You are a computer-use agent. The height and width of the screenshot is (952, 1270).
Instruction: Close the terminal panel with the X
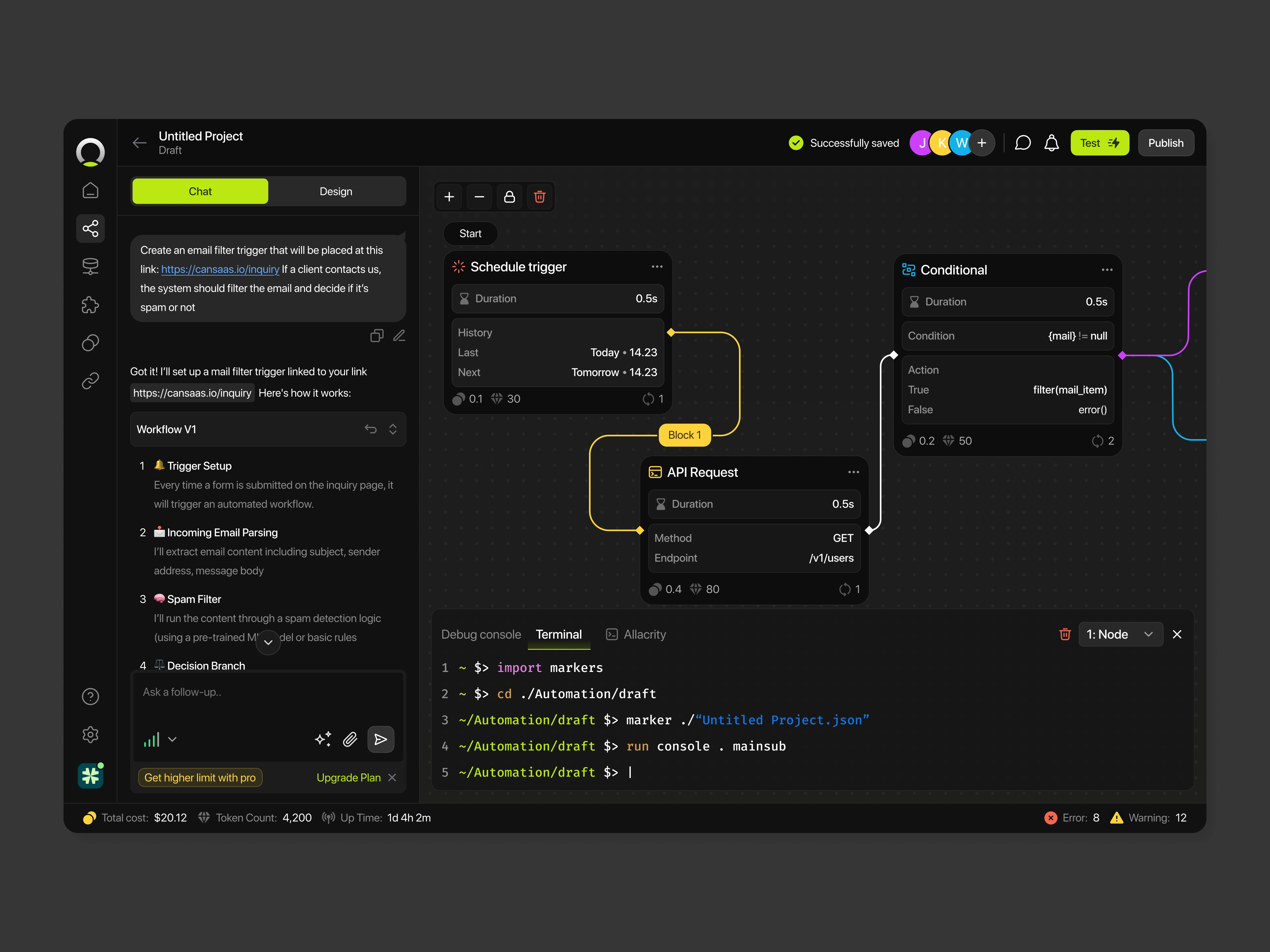(1177, 634)
